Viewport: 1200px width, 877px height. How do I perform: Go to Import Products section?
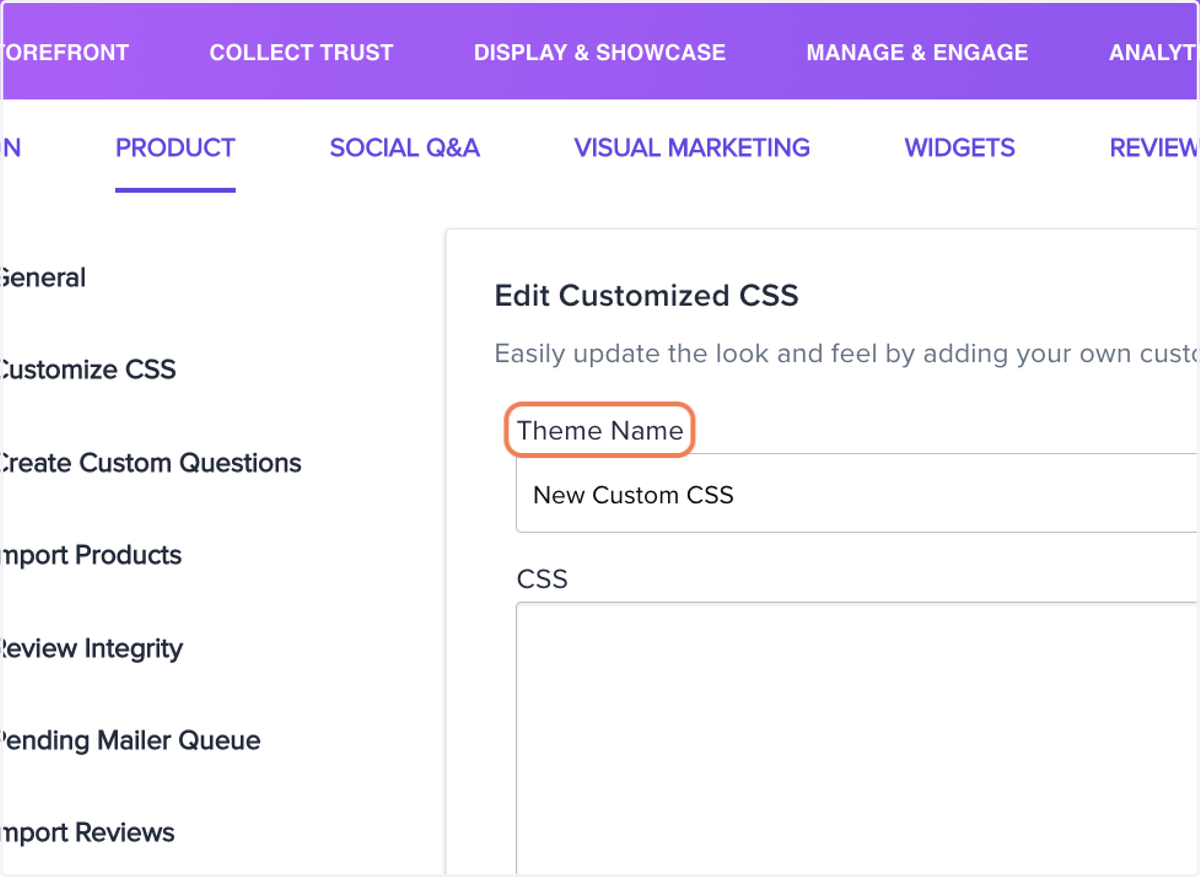[91, 555]
